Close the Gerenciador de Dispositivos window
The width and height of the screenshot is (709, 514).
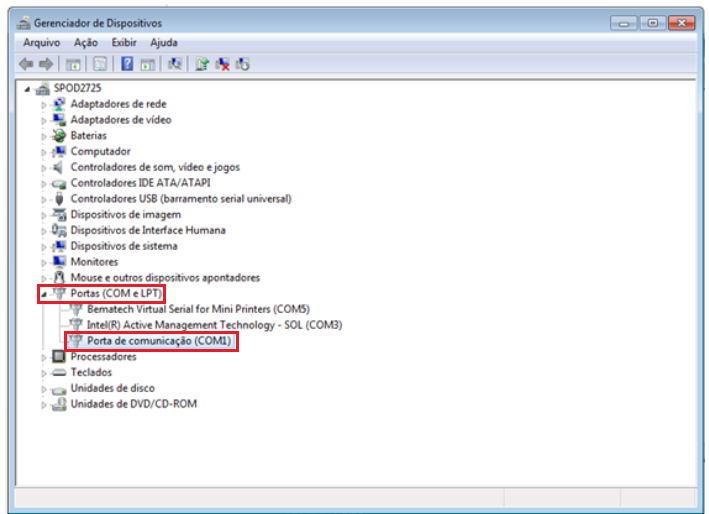pos(682,23)
